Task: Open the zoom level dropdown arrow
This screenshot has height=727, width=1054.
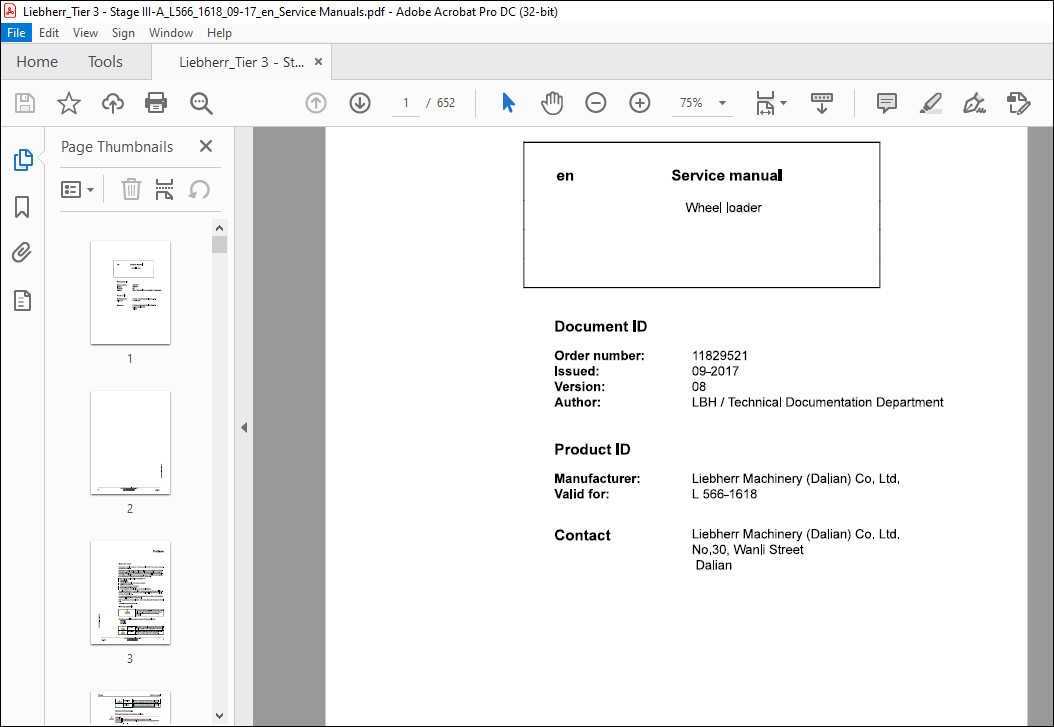Action: pos(723,103)
